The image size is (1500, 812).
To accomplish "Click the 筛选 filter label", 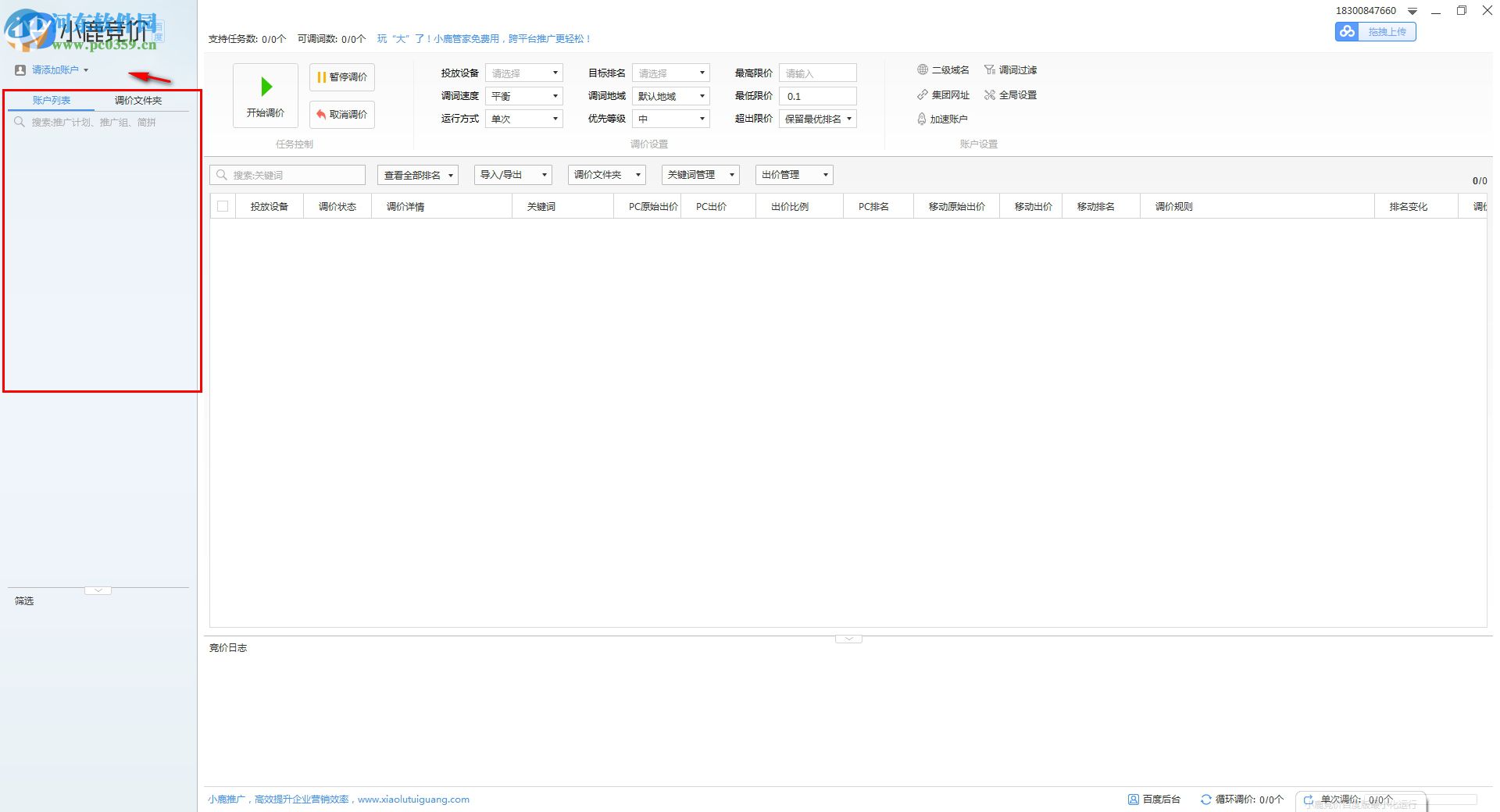I will point(24,601).
